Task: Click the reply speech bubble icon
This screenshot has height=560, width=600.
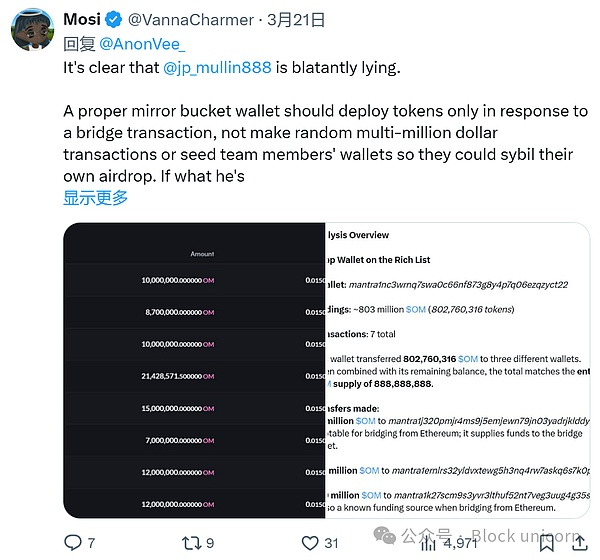Action: [x=73, y=543]
